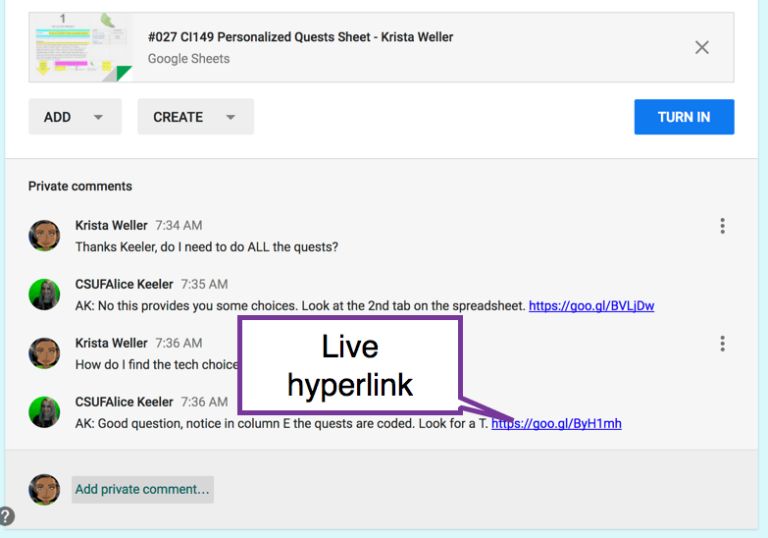Click CSUFAlice Keeler's avatar on 7:36 AM comment
This screenshot has height=538, width=768.
(44, 412)
